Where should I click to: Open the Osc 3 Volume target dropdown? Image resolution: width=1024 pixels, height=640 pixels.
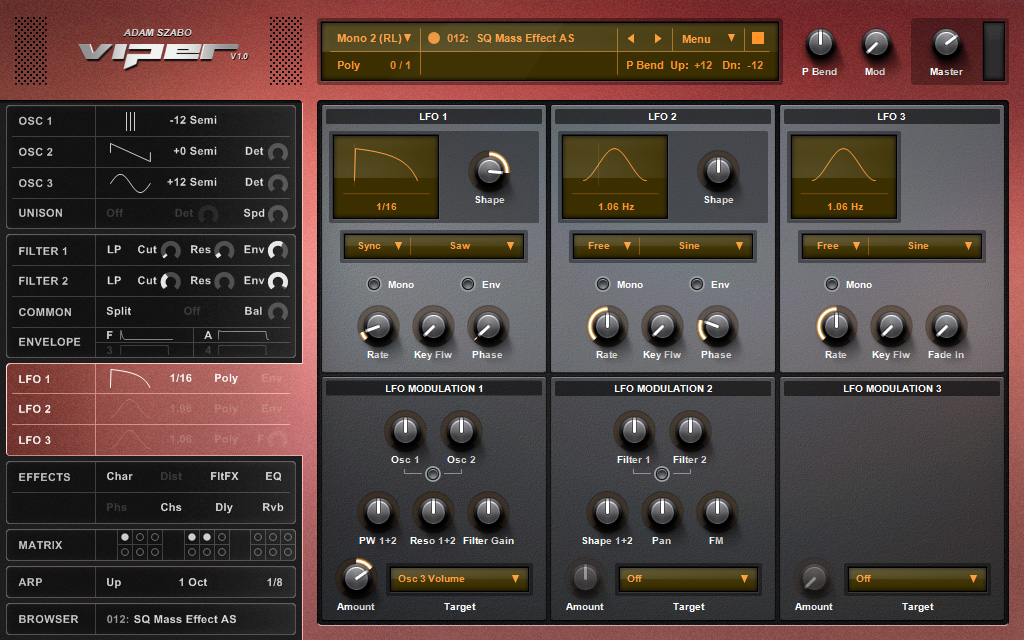(x=459, y=579)
